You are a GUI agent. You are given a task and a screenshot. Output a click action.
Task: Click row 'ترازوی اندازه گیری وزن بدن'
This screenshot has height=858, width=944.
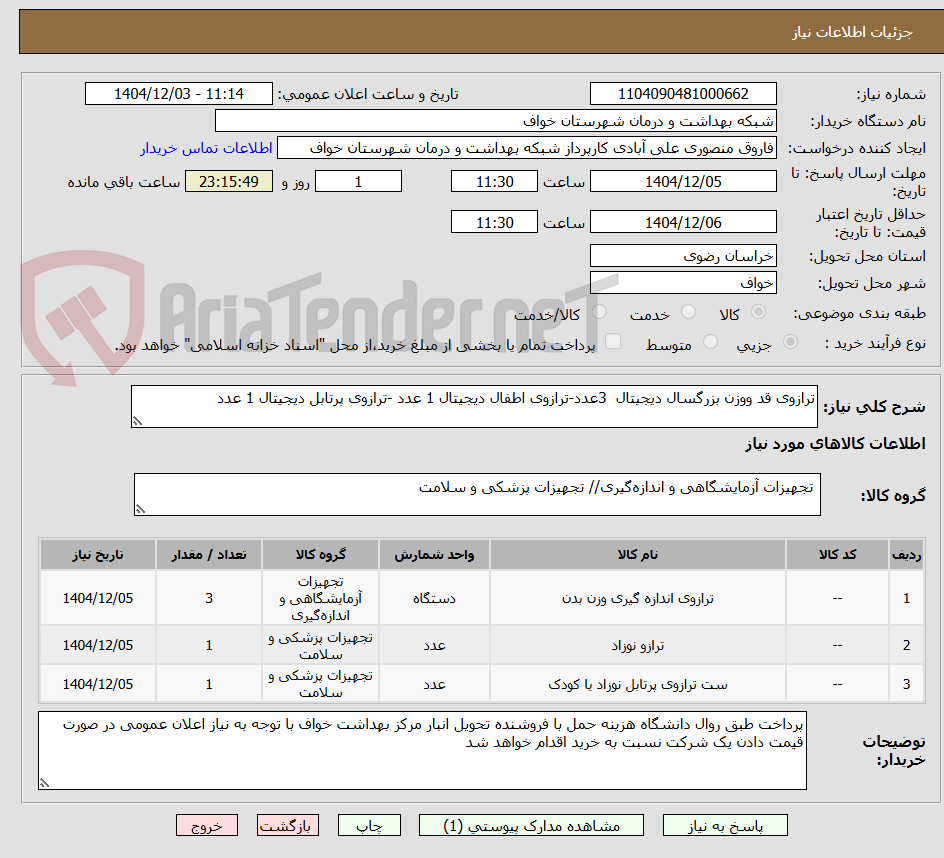coord(482,598)
